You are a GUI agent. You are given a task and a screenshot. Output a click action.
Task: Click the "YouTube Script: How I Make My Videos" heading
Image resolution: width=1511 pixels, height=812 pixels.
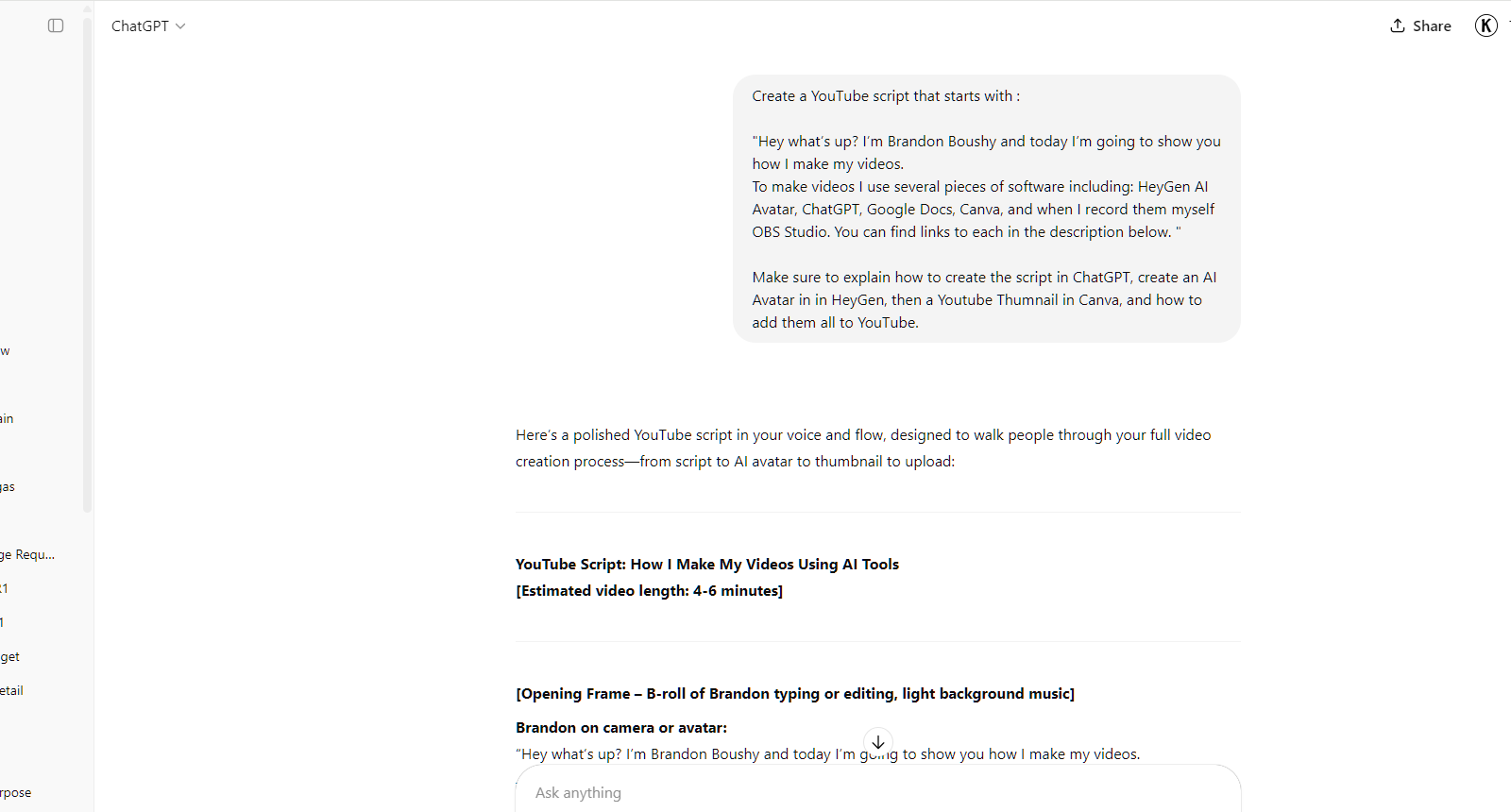click(x=707, y=564)
